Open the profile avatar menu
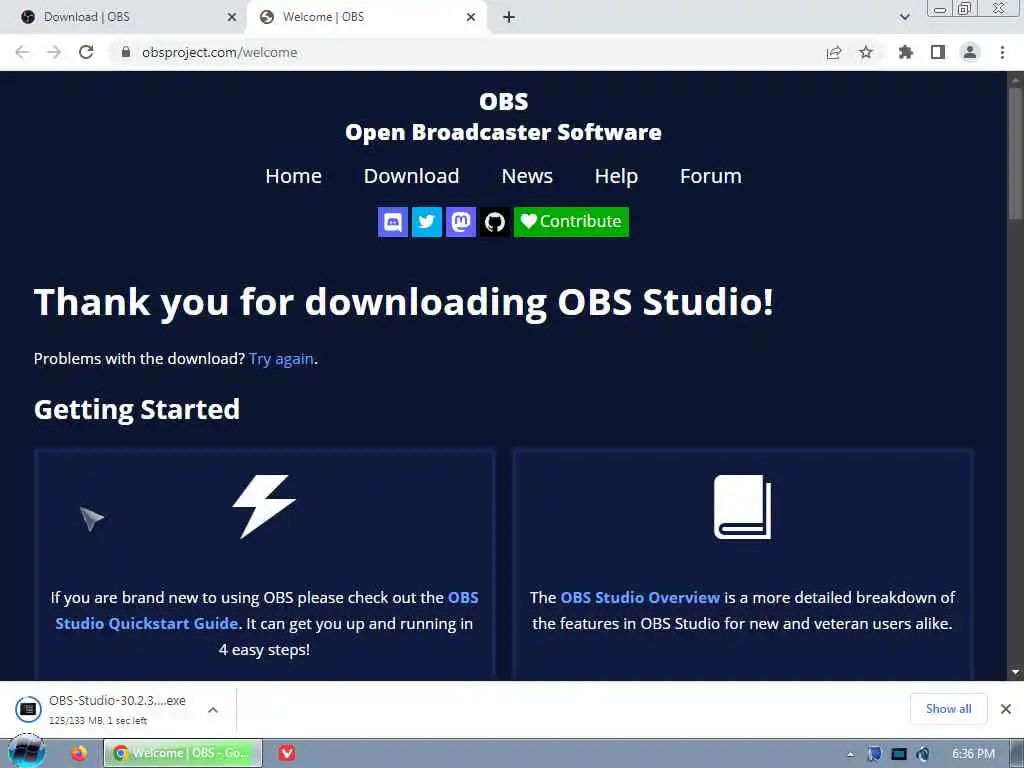The height and width of the screenshot is (768, 1024). 970,52
